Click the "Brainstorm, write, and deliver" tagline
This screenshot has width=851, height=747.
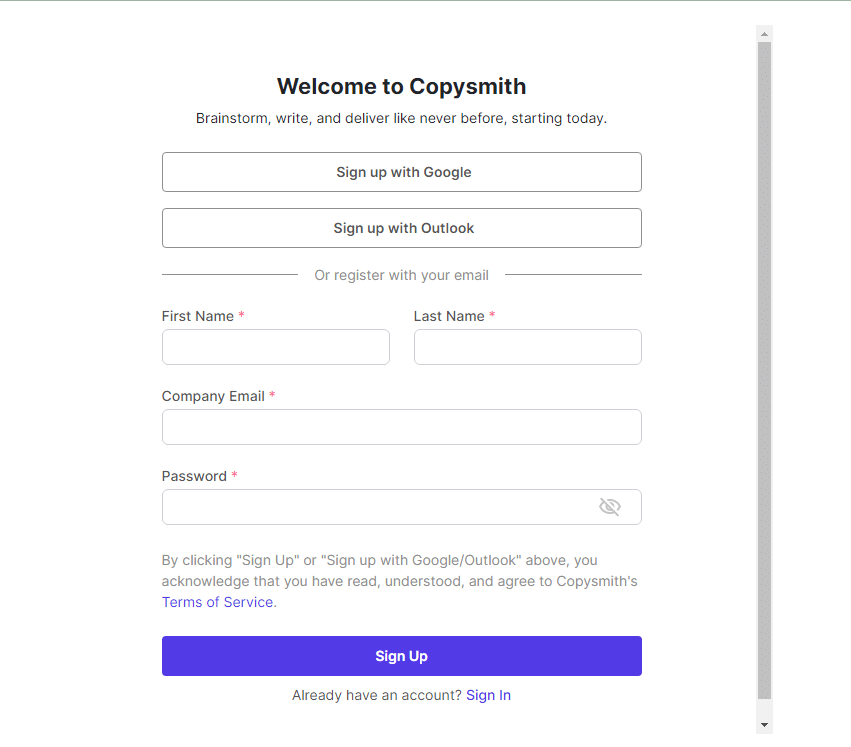click(402, 118)
